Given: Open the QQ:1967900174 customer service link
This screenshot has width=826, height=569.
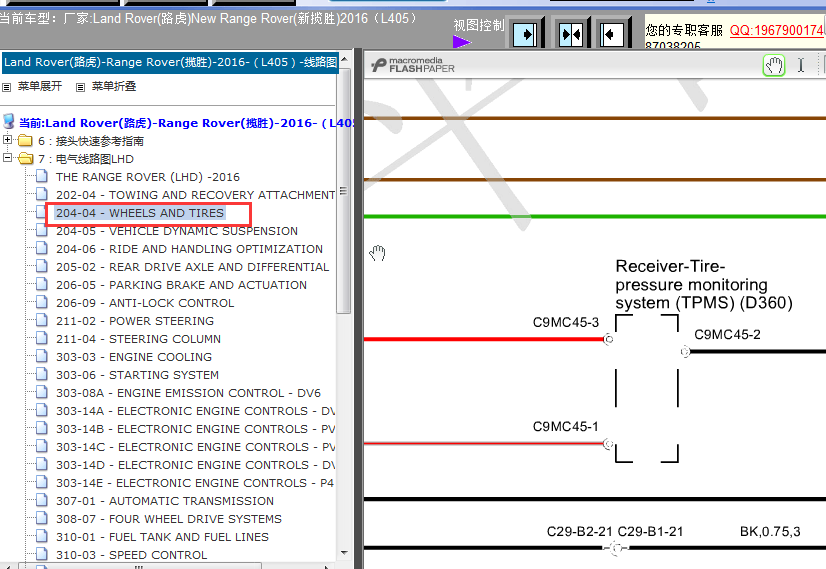Looking at the screenshot, I should pos(776,30).
